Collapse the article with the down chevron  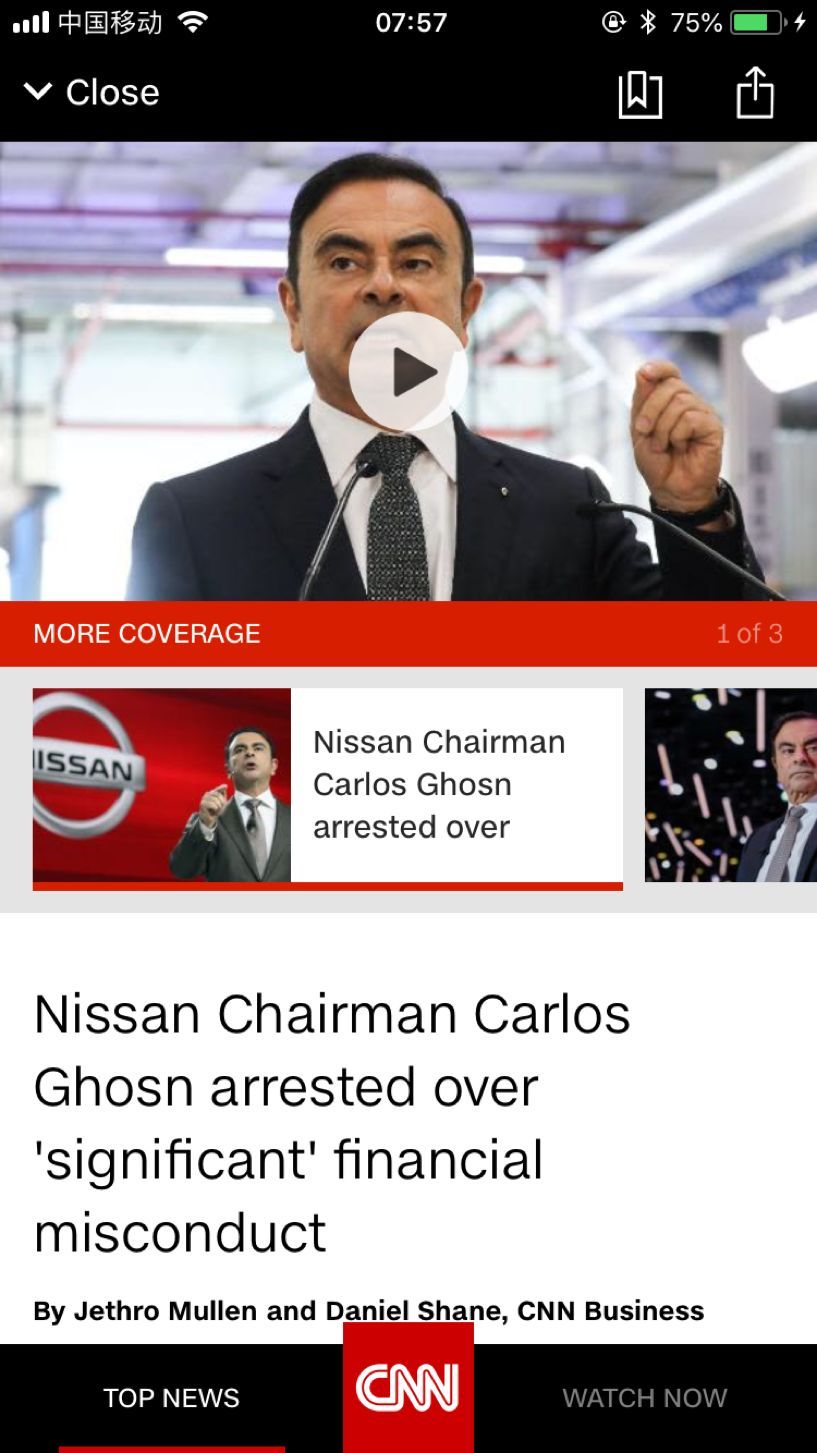tap(37, 92)
